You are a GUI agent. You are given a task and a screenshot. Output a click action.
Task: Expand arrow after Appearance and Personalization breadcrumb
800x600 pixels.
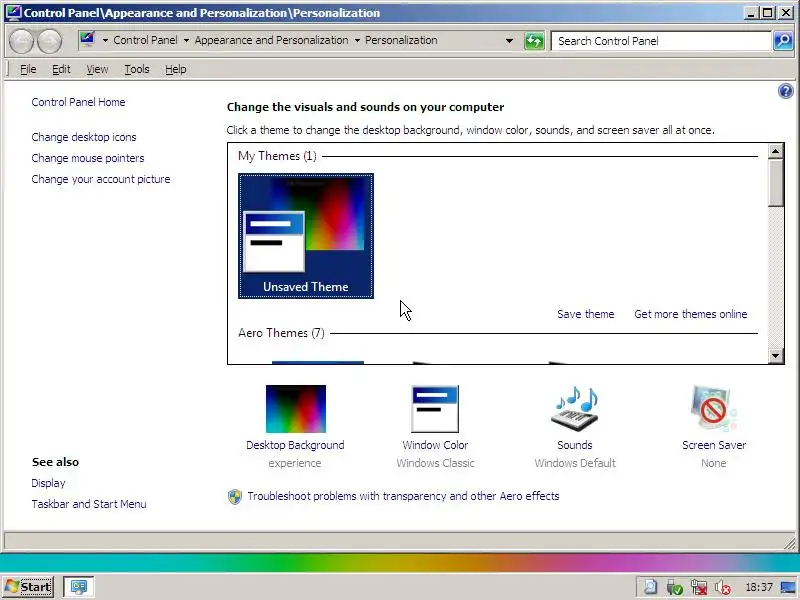tap(357, 40)
